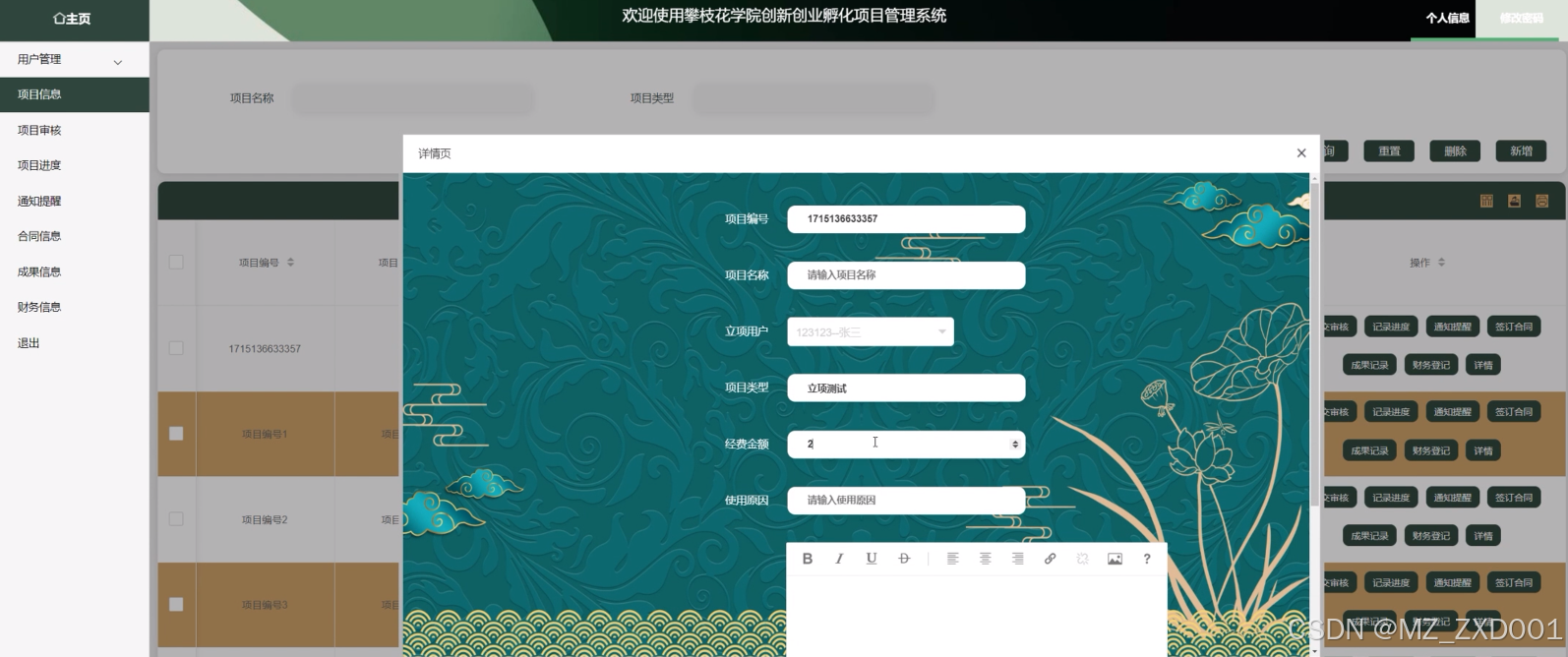
Task: Focus the 项目名称 search field above the table
Action: (413, 98)
